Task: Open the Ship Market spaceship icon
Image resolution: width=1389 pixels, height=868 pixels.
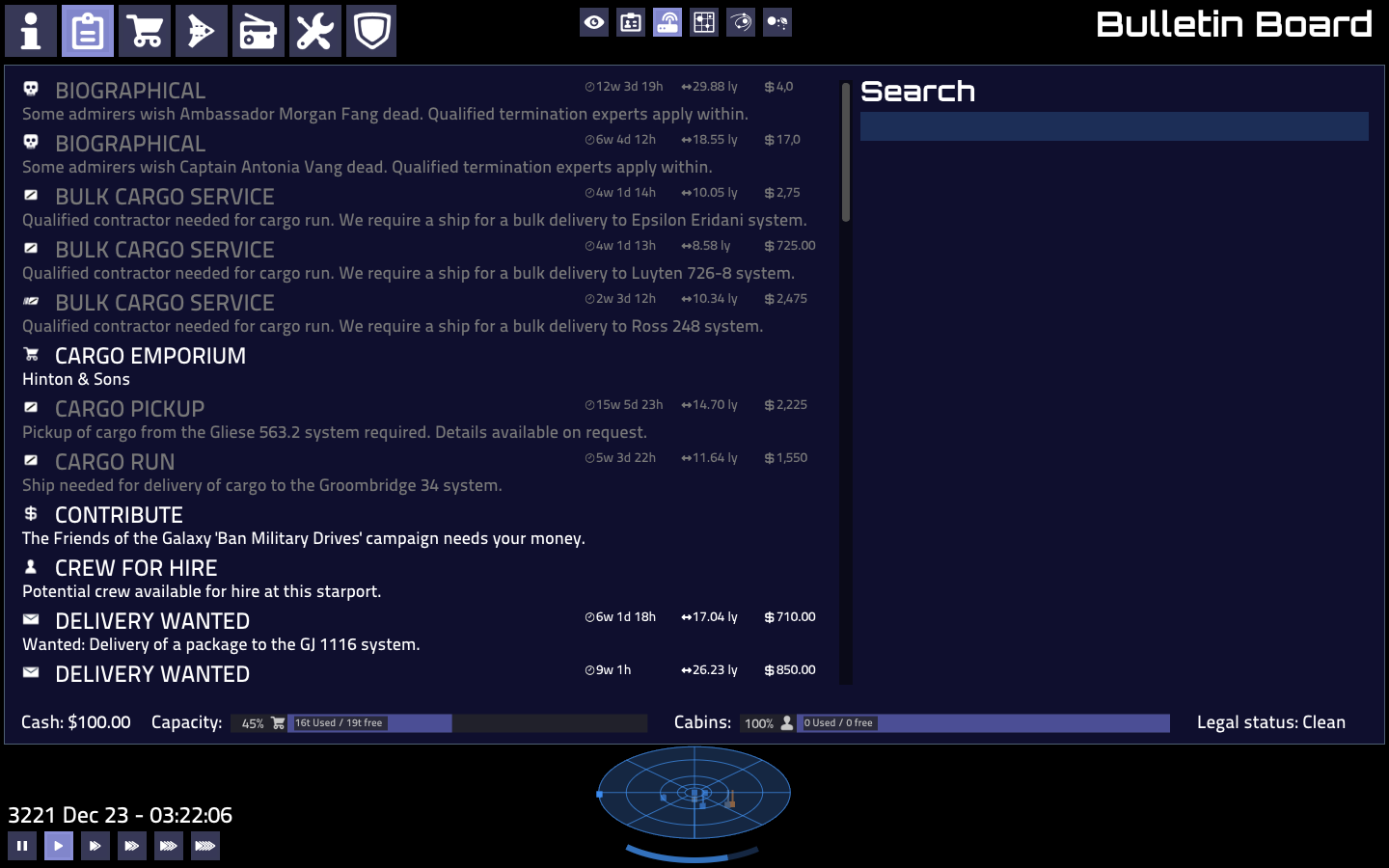Action: 202,31
